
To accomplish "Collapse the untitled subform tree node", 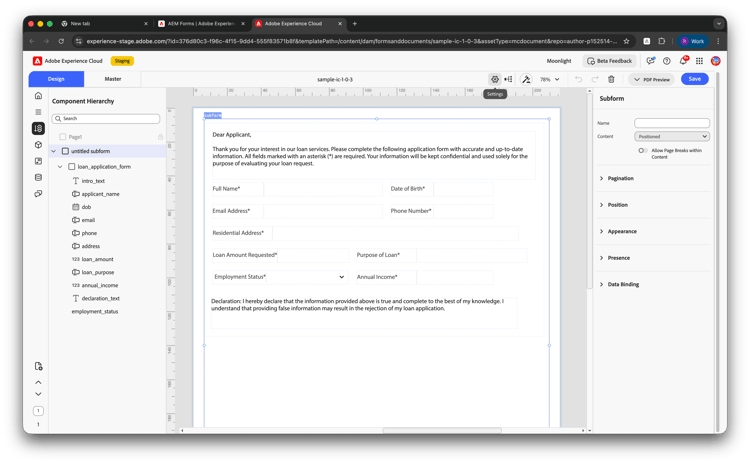I will point(54,151).
